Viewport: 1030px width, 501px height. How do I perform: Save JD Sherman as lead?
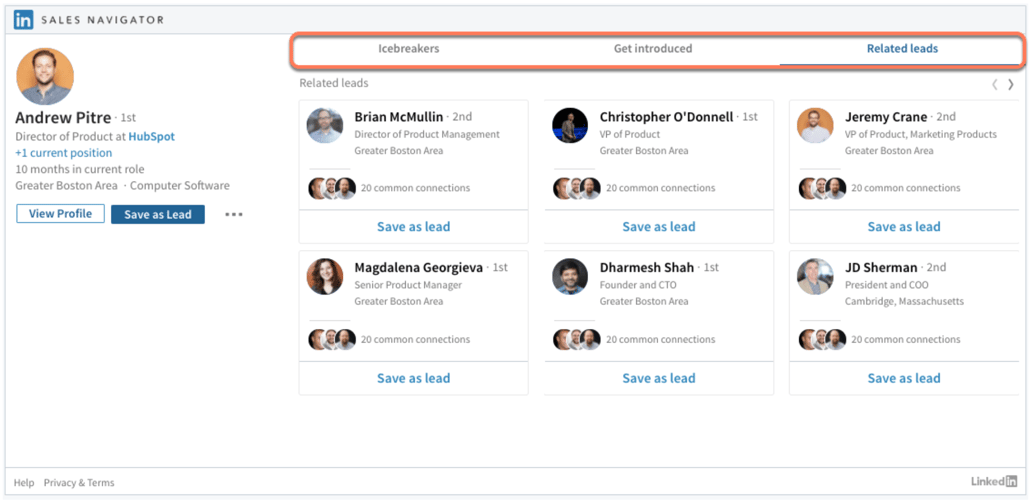point(904,378)
